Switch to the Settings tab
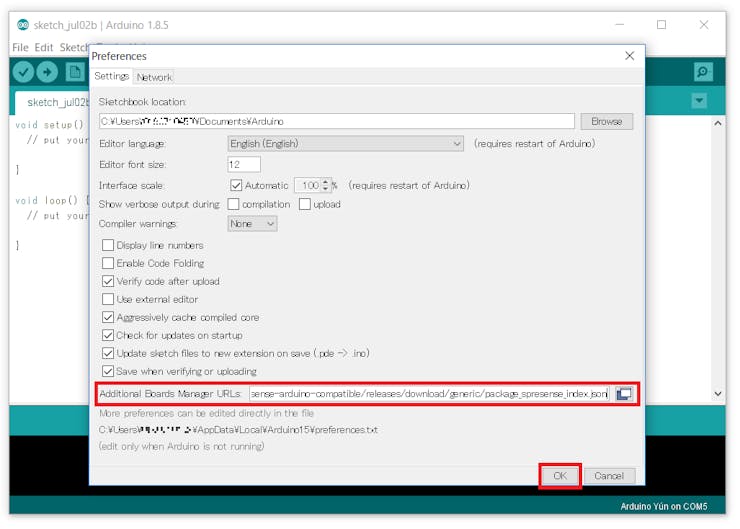 click(111, 76)
